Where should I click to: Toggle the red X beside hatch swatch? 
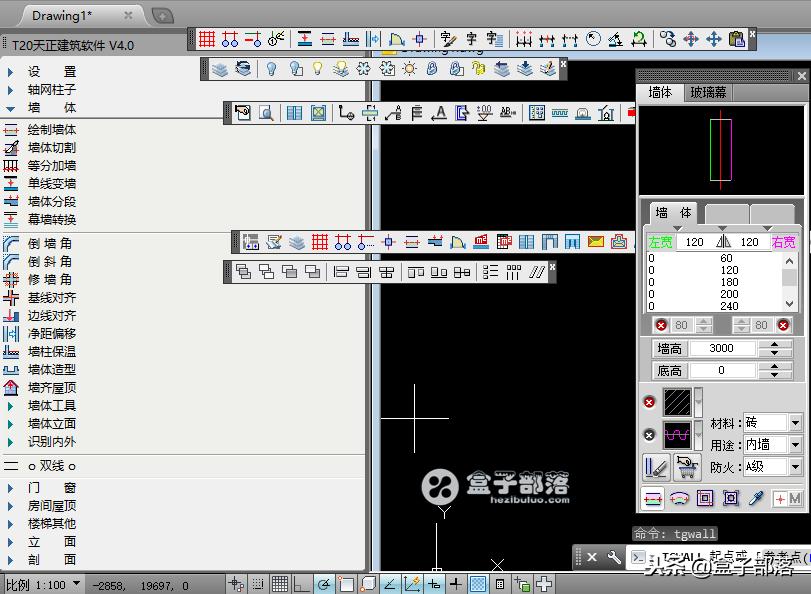pos(649,402)
